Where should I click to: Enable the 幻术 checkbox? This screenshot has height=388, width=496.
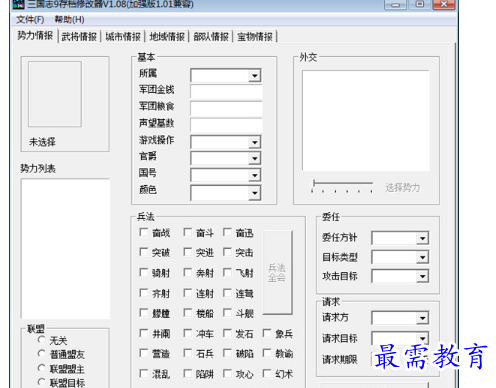coord(267,373)
